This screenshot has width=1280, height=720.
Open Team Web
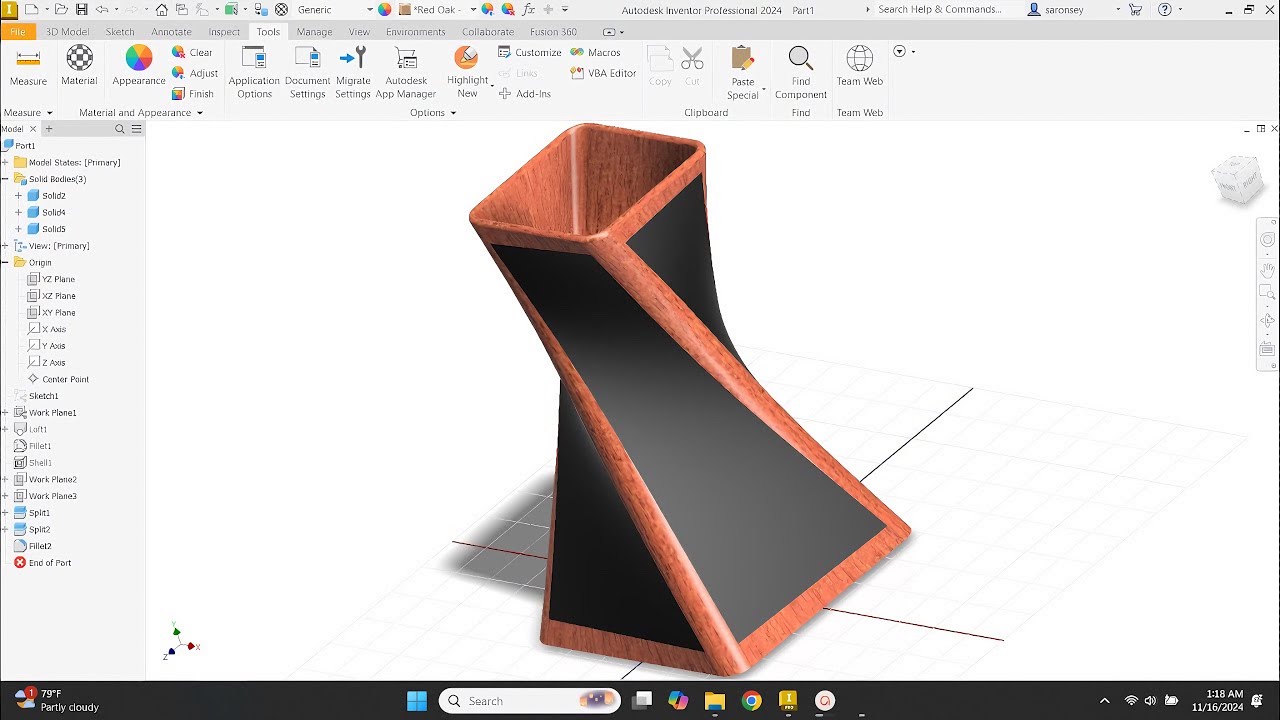click(x=860, y=67)
